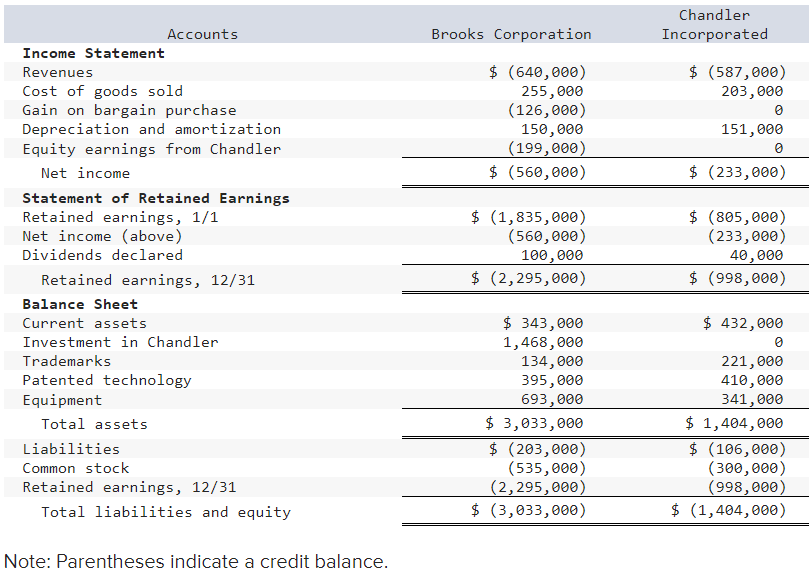The height and width of the screenshot is (573, 812).
Task: Click Brooks equipment value 693,000
Action: pos(552,399)
